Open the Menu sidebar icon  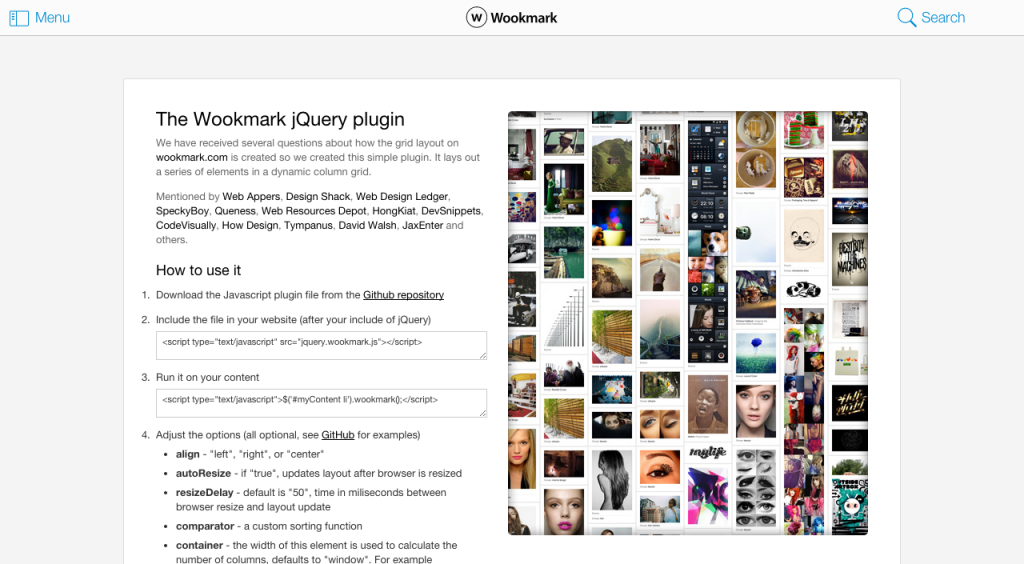19,18
